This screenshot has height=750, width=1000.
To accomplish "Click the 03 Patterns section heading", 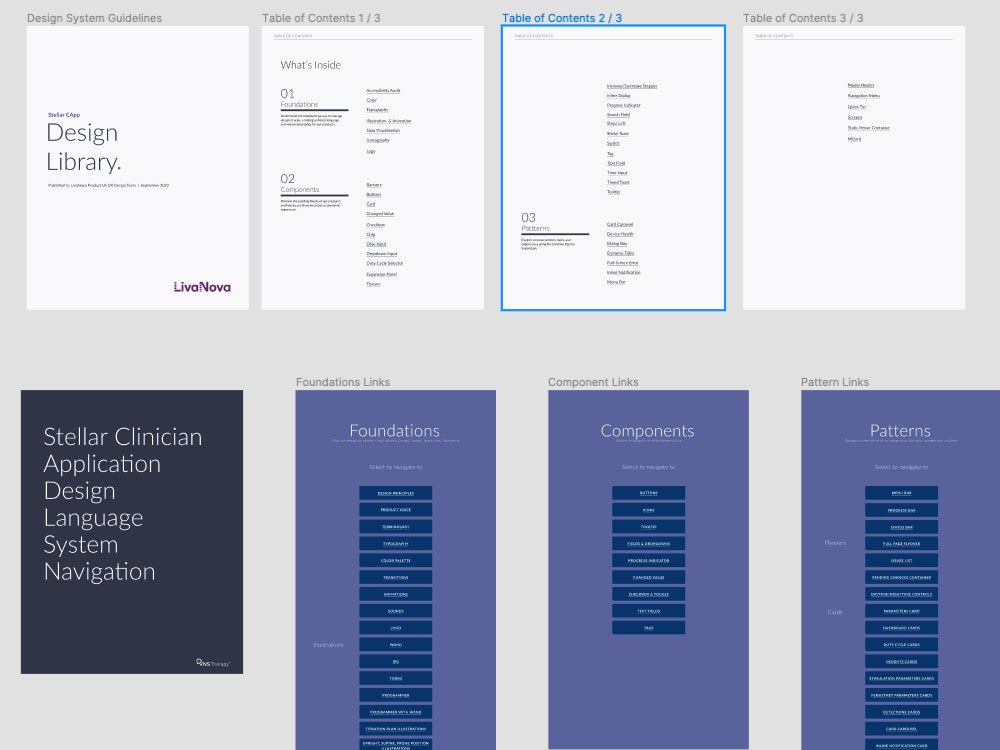I will click(x=535, y=222).
